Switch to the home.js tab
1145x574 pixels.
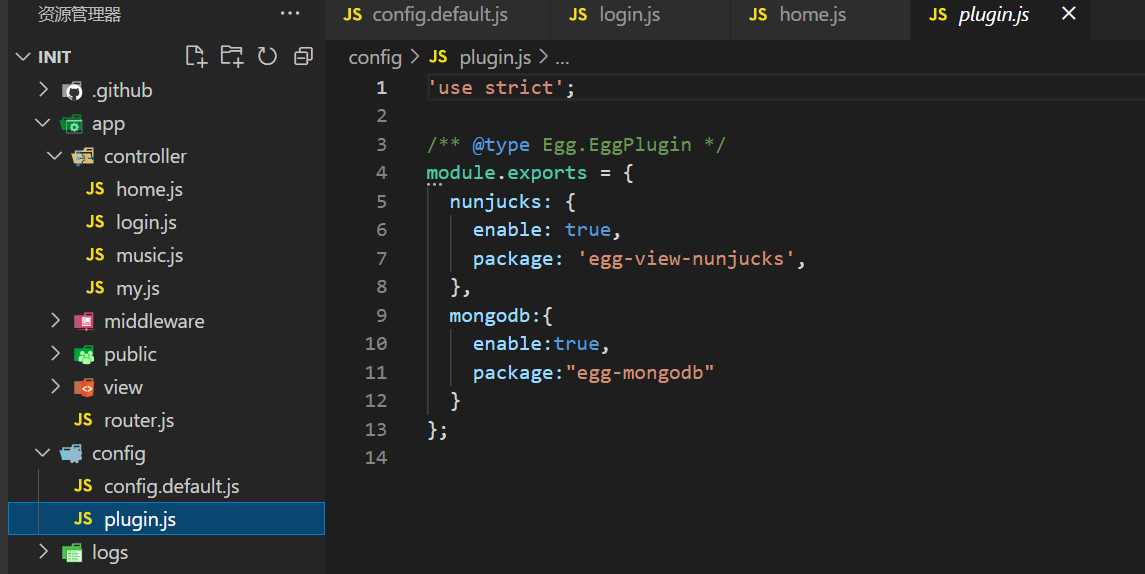click(820, 15)
